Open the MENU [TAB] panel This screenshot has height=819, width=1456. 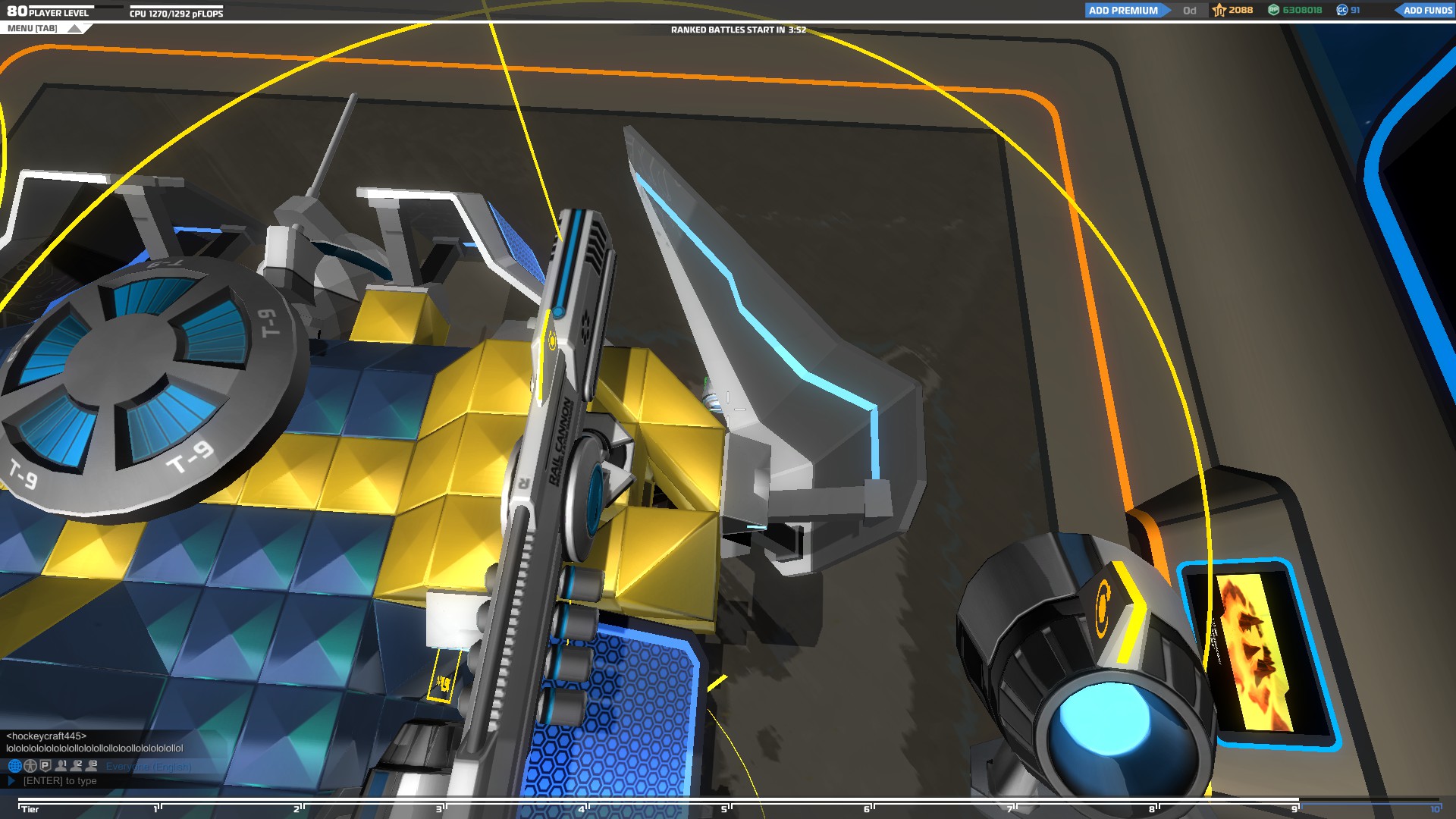point(33,29)
